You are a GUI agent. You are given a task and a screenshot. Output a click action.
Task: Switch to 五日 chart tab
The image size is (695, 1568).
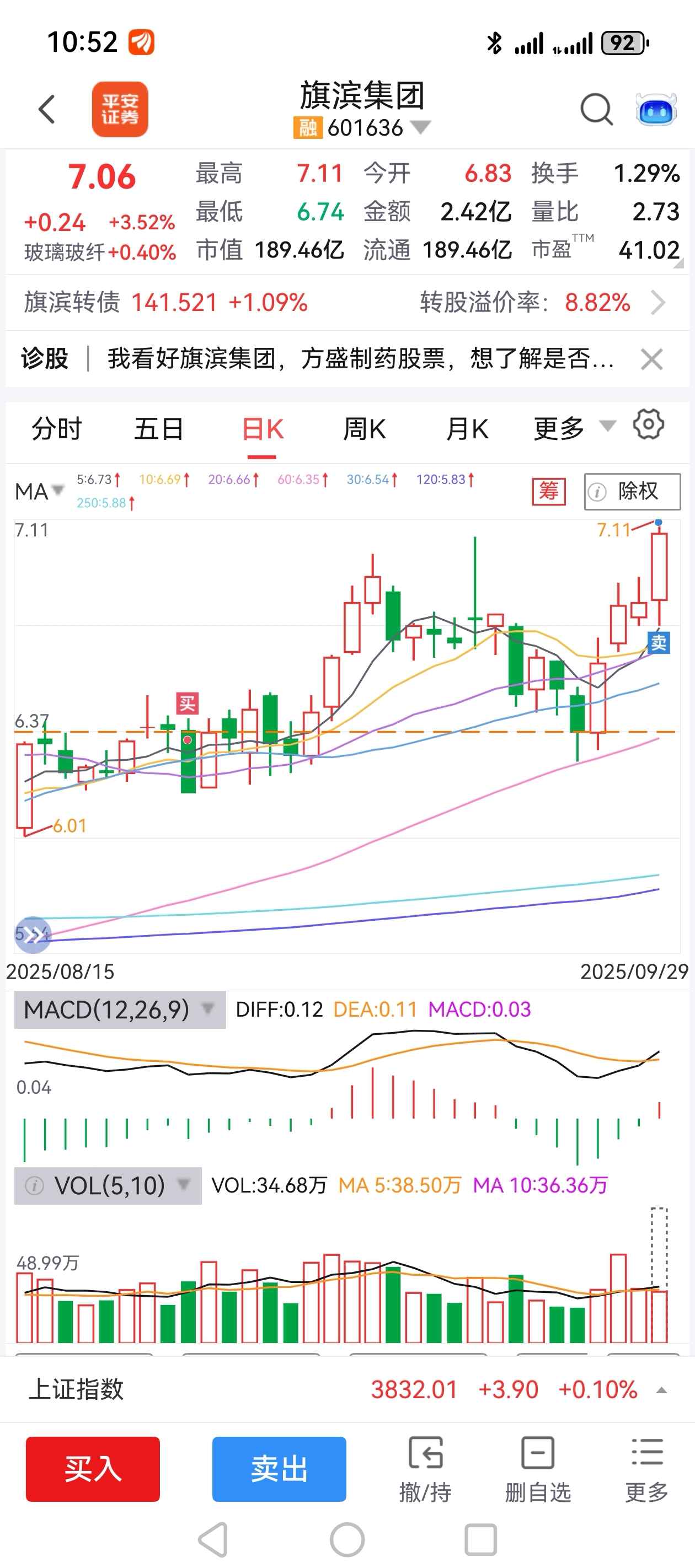coord(159,429)
